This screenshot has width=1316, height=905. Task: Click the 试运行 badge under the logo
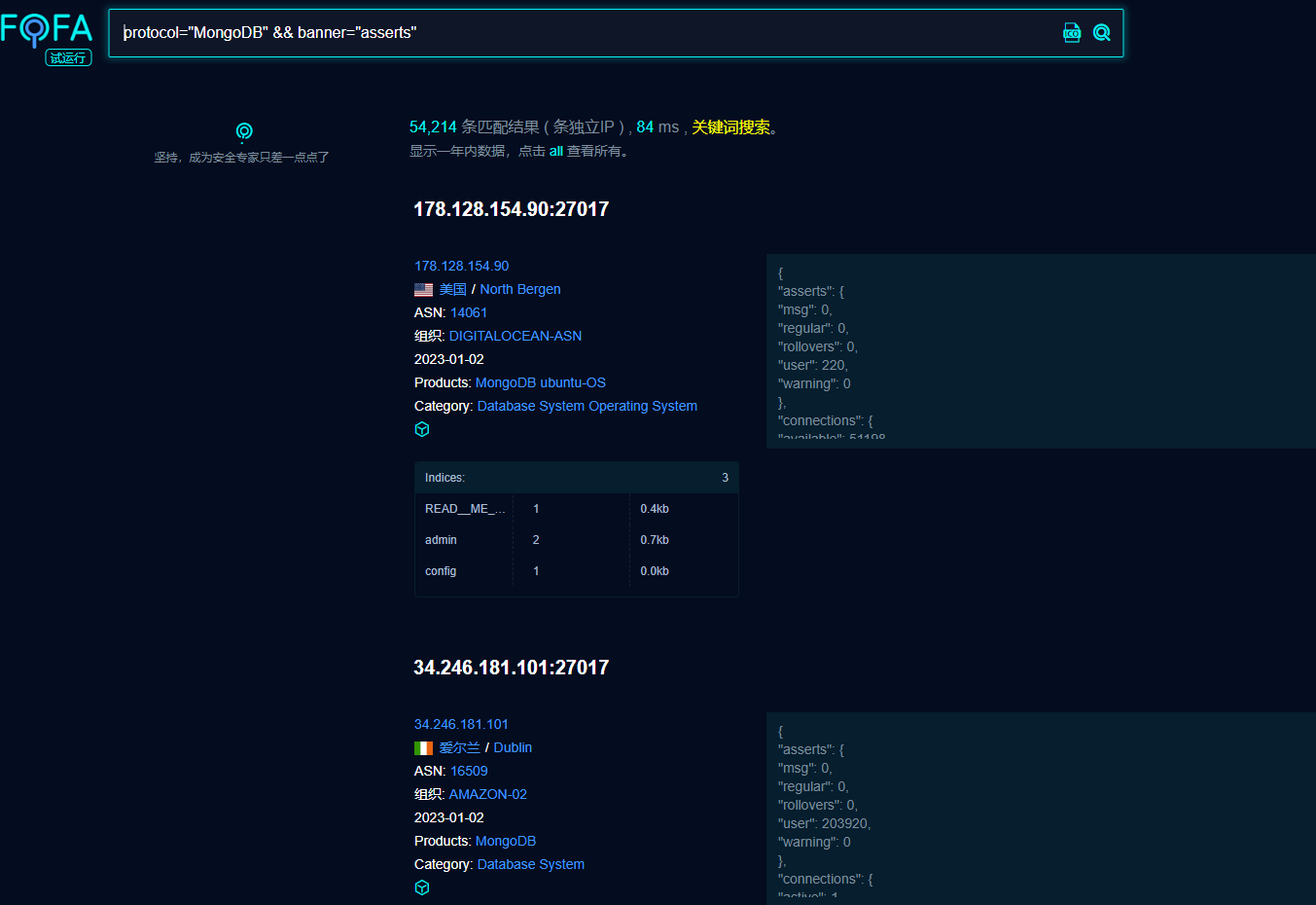(68, 58)
